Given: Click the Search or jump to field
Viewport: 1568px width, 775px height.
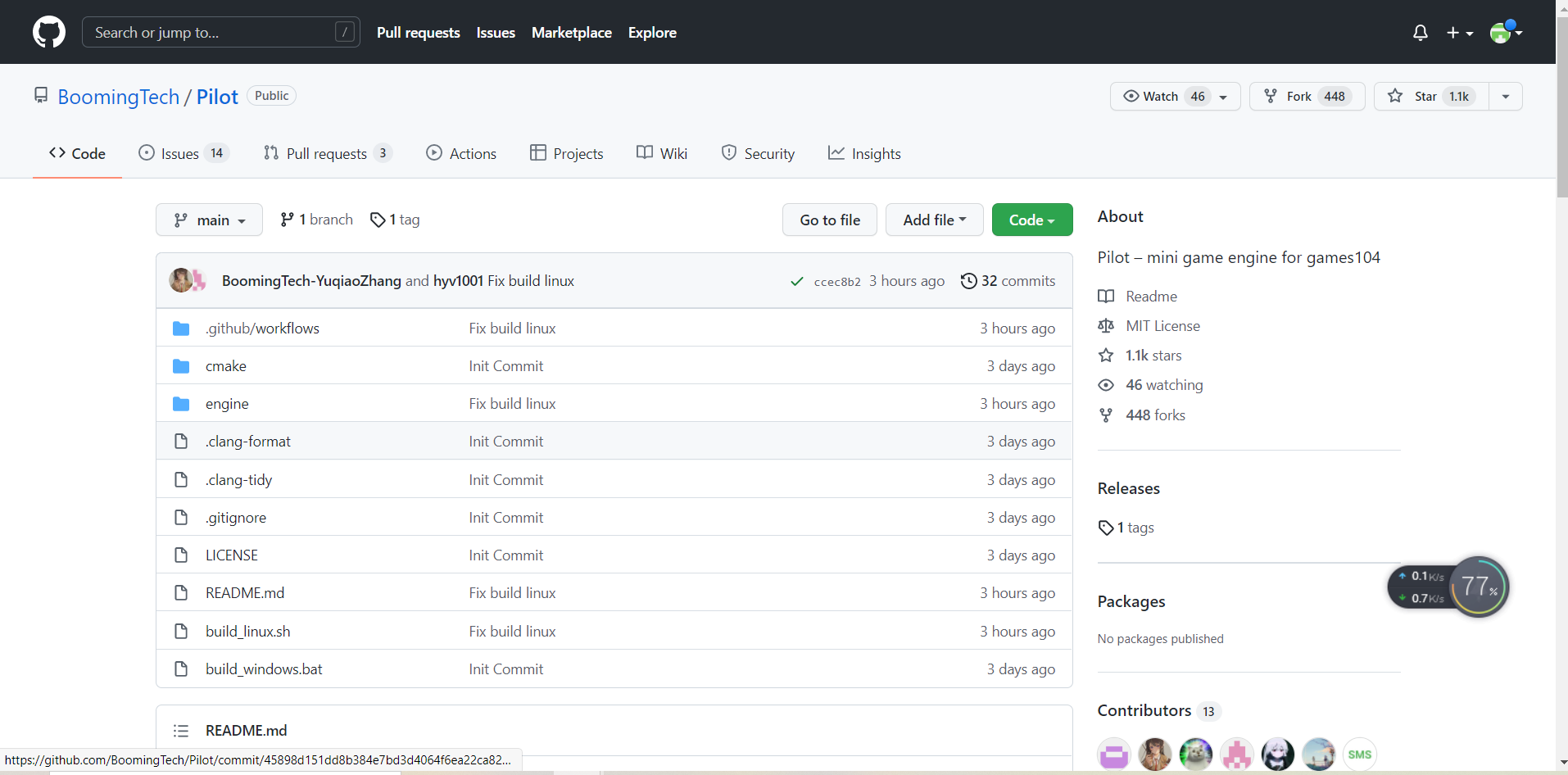Looking at the screenshot, I should 221,32.
